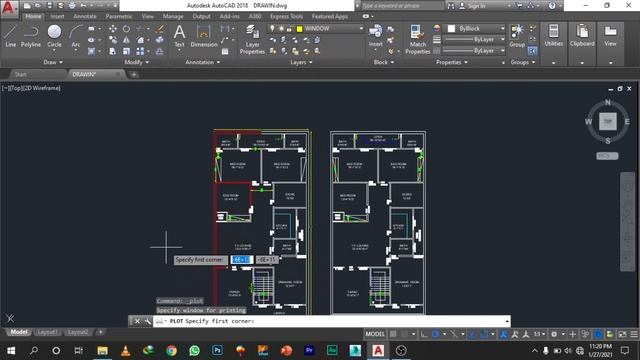Open the Insert ribbon tab
640x360 pixels.
point(57,16)
